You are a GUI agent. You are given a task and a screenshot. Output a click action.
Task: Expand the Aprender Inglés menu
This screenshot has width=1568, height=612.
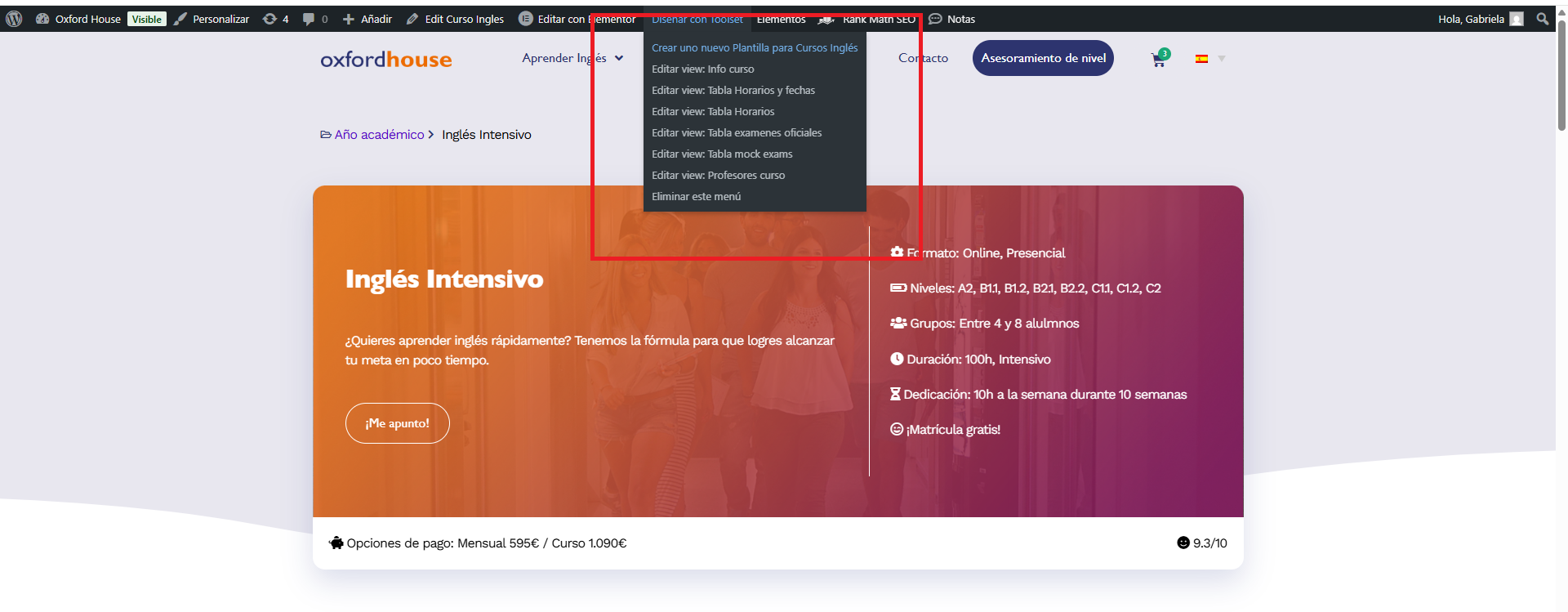point(572,58)
